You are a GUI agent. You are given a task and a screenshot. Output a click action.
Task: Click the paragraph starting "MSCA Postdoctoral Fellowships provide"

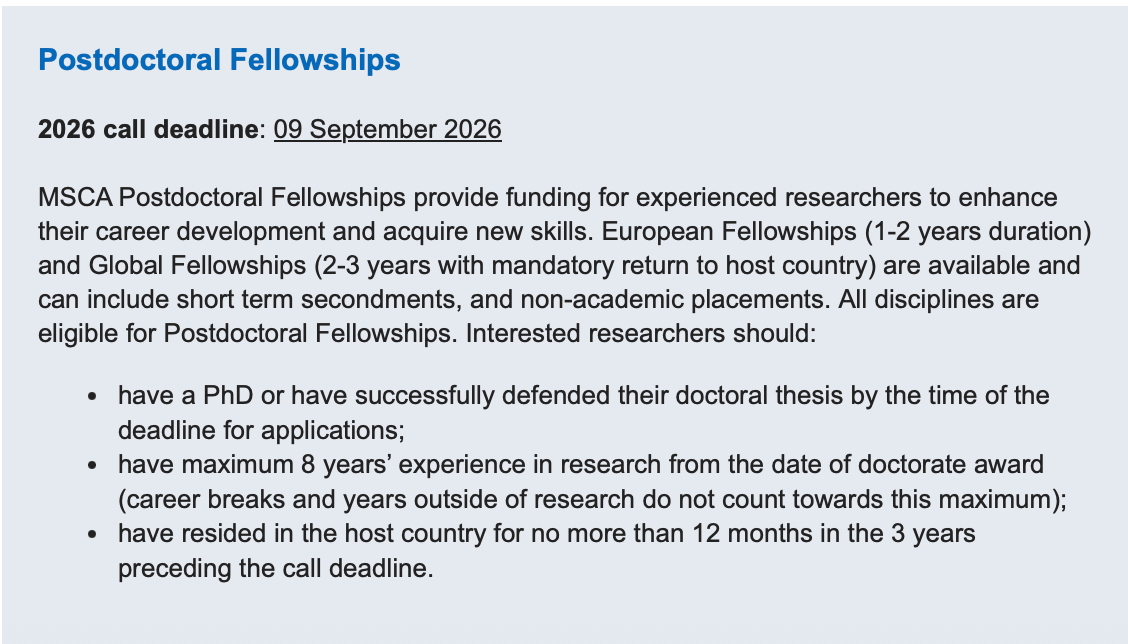[x=547, y=197]
